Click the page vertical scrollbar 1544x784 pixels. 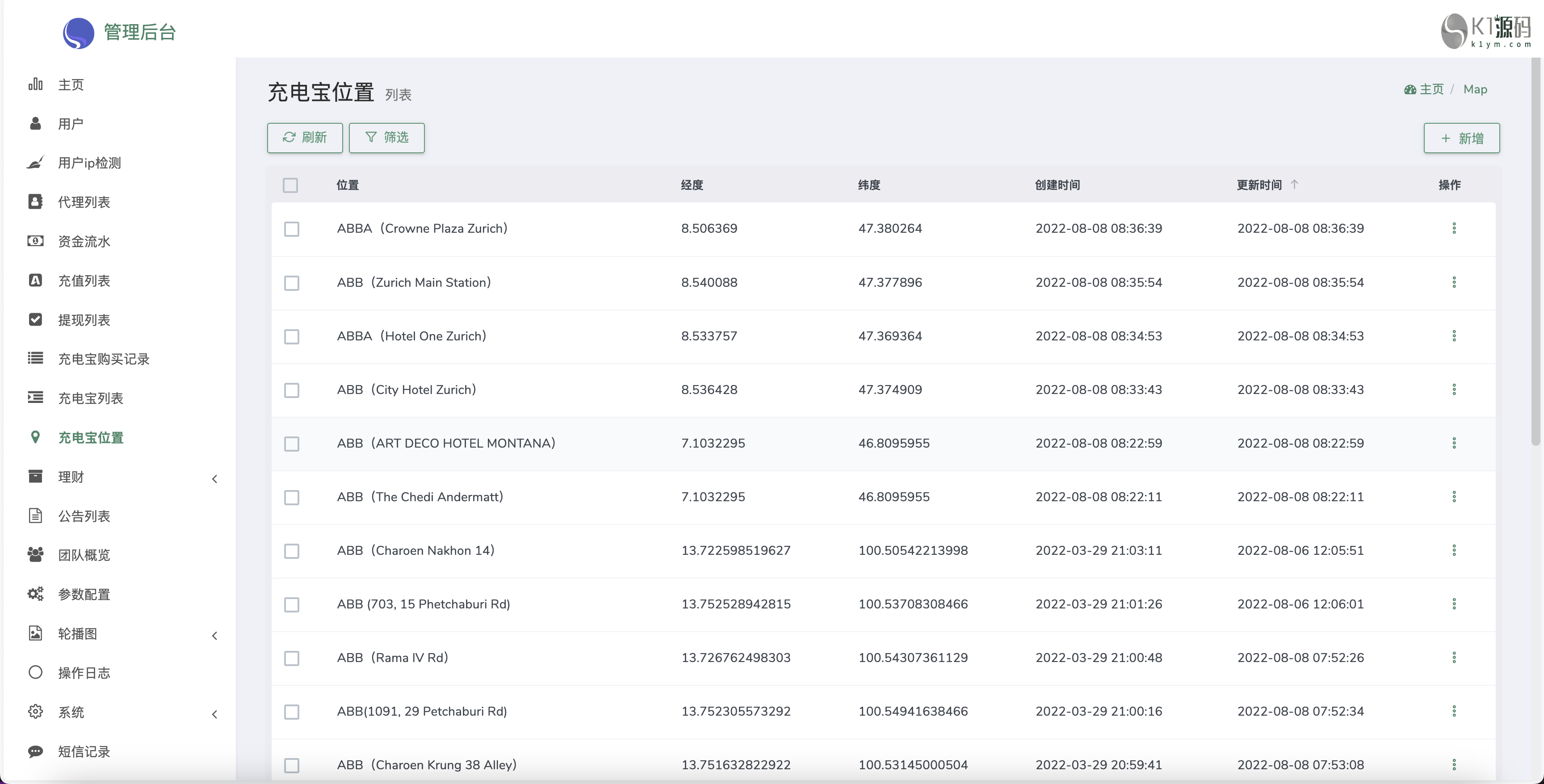click(x=1535, y=252)
